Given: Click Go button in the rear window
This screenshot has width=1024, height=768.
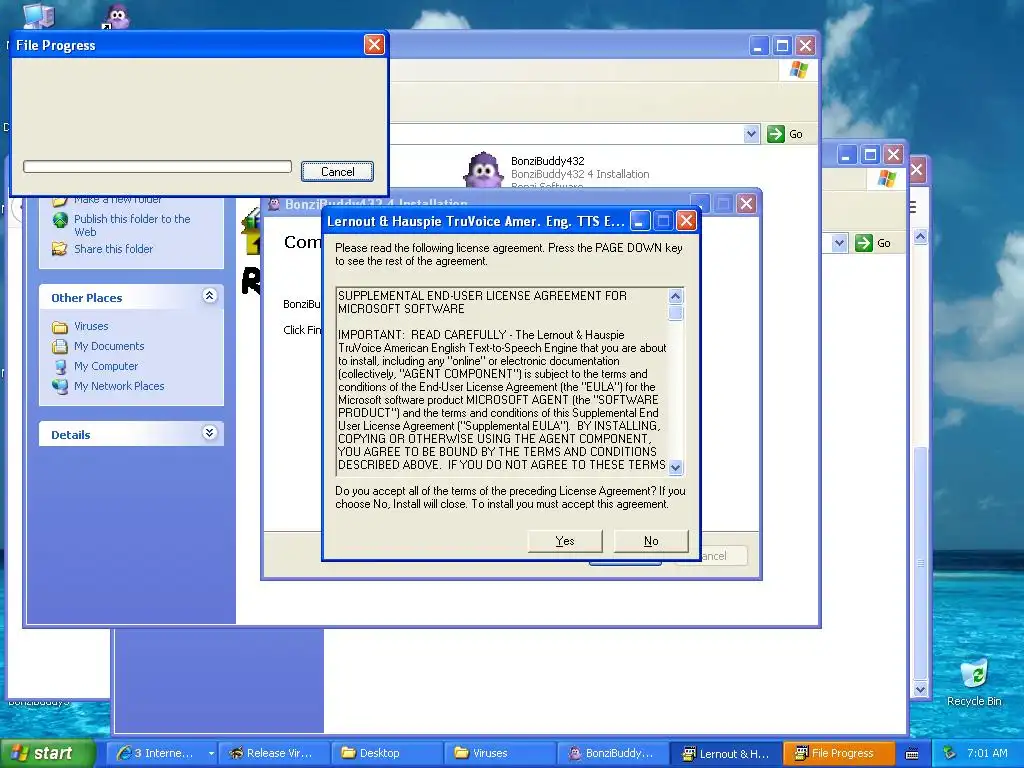Looking at the screenshot, I should [x=872, y=243].
